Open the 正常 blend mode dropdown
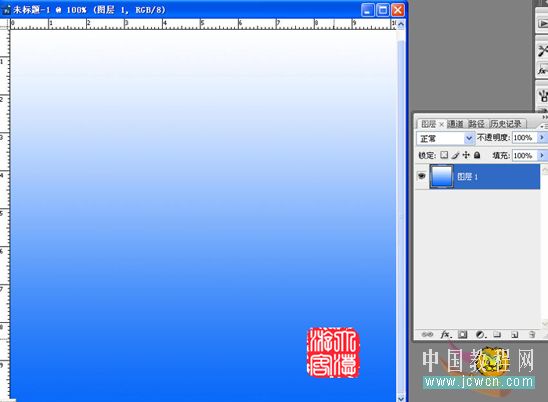The width and height of the screenshot is (548, 402). coord(445,138)
